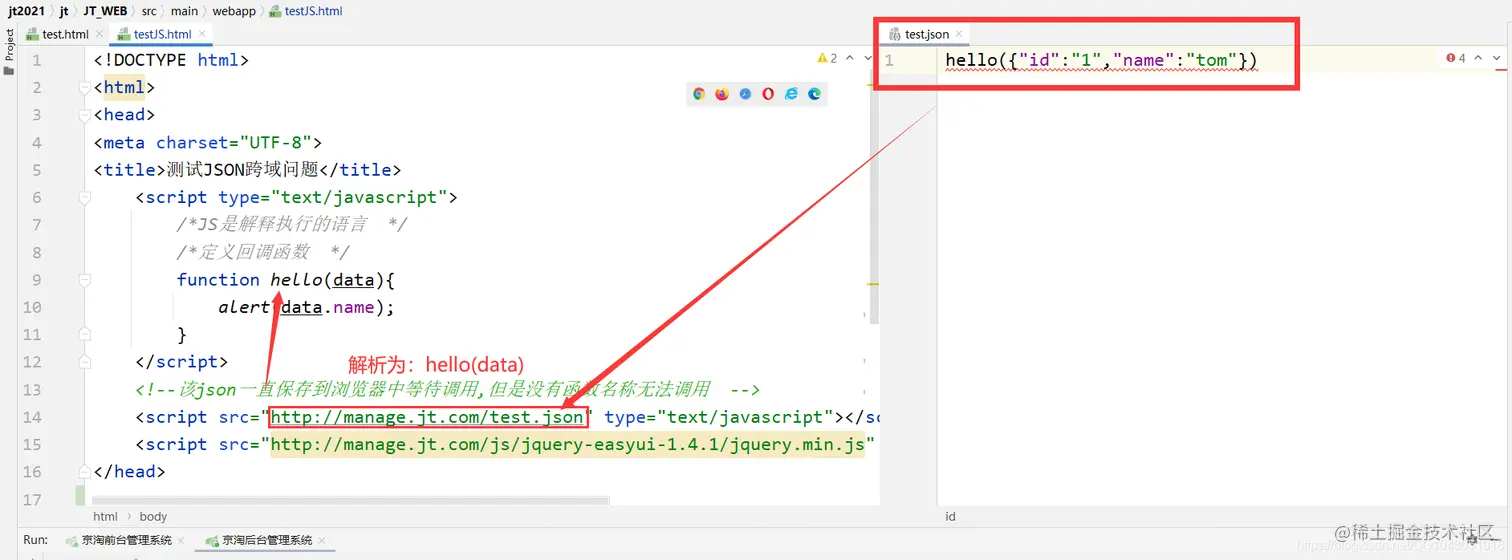1512x560 pixels.
Task: Click src in the navigation breadcrumb
Action: coord(150,11)
